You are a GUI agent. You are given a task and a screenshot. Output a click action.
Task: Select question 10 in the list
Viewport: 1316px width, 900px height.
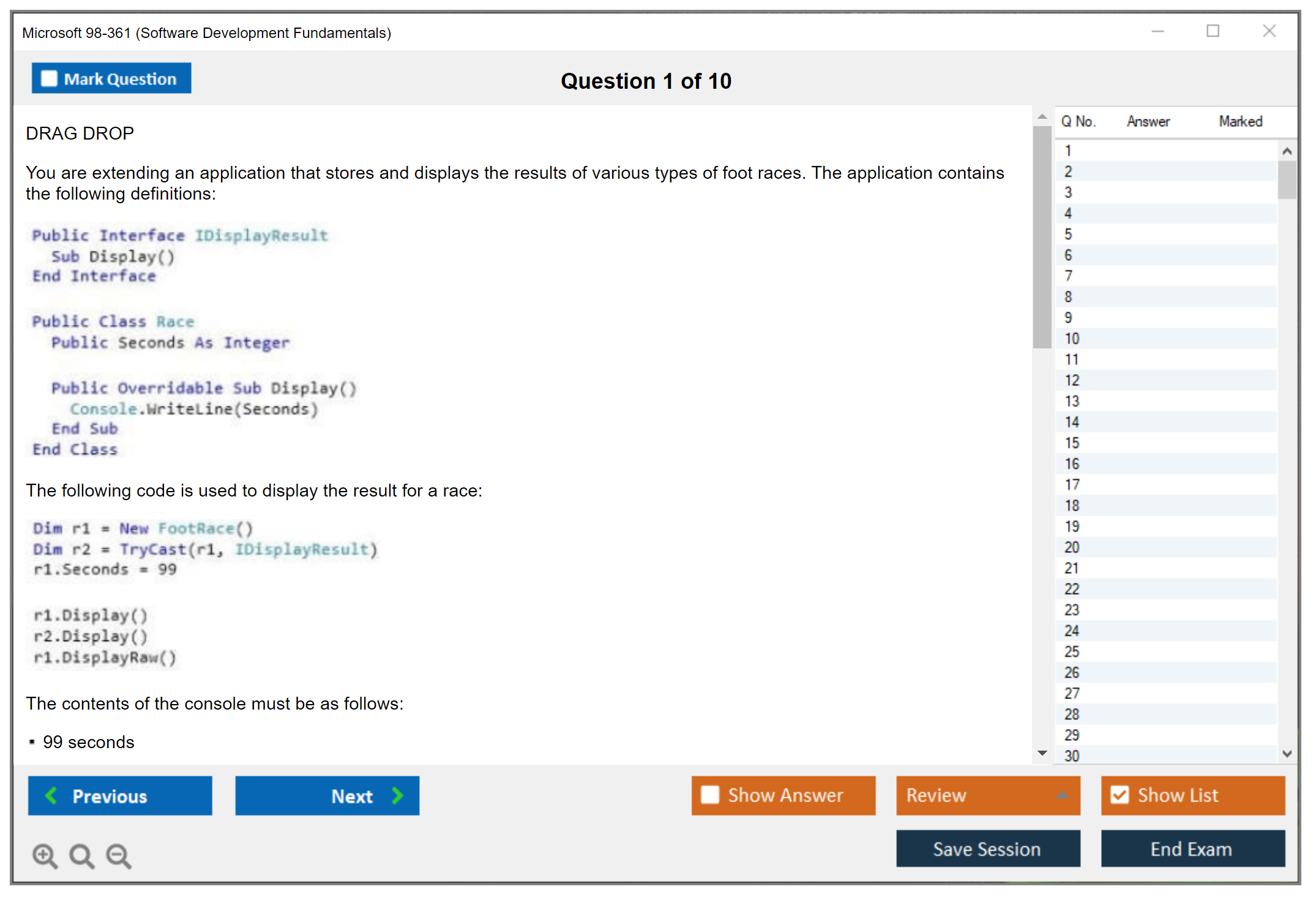pos(1072,339)
